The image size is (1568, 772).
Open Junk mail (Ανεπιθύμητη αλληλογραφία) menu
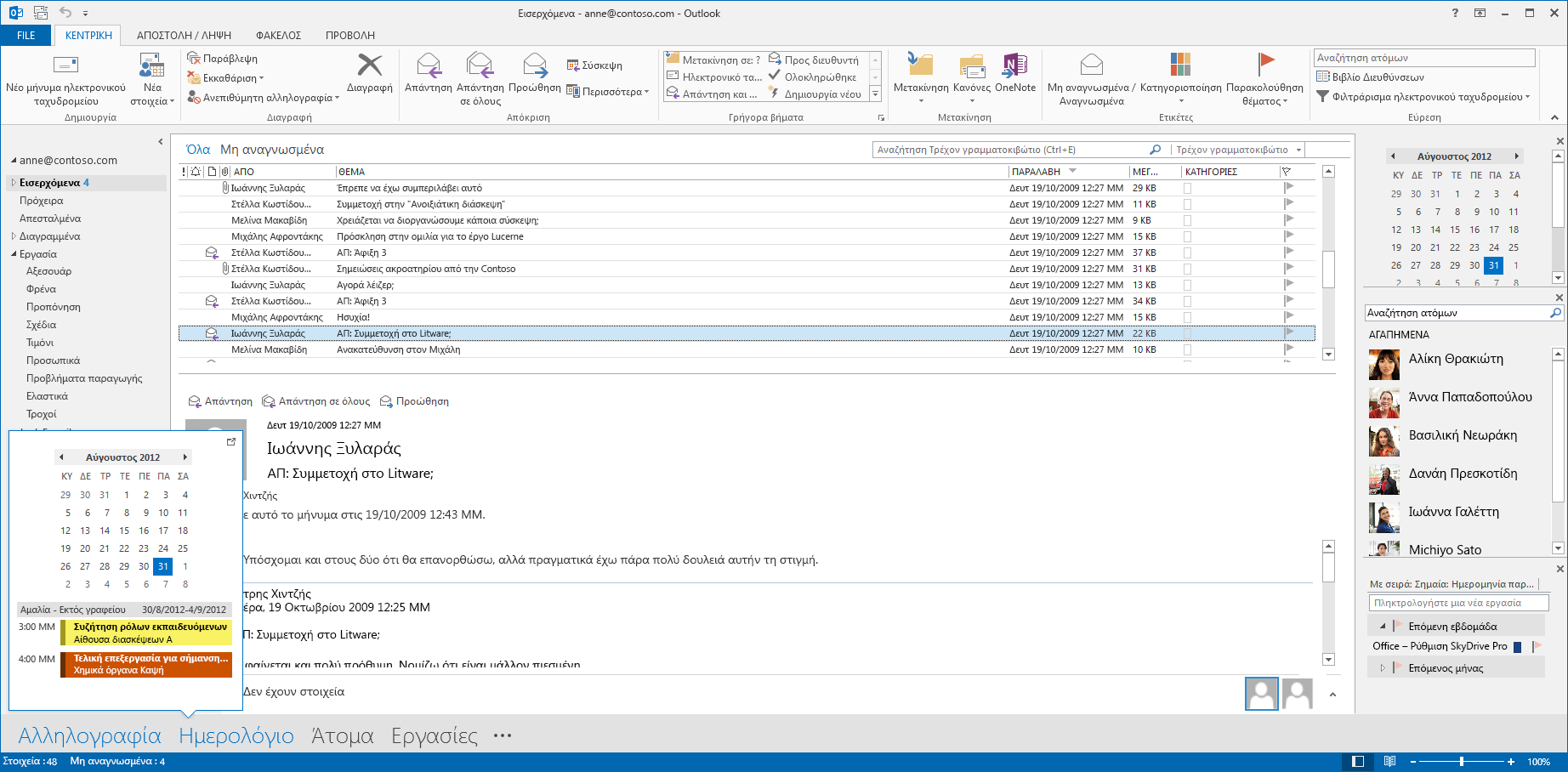[264, 97]
